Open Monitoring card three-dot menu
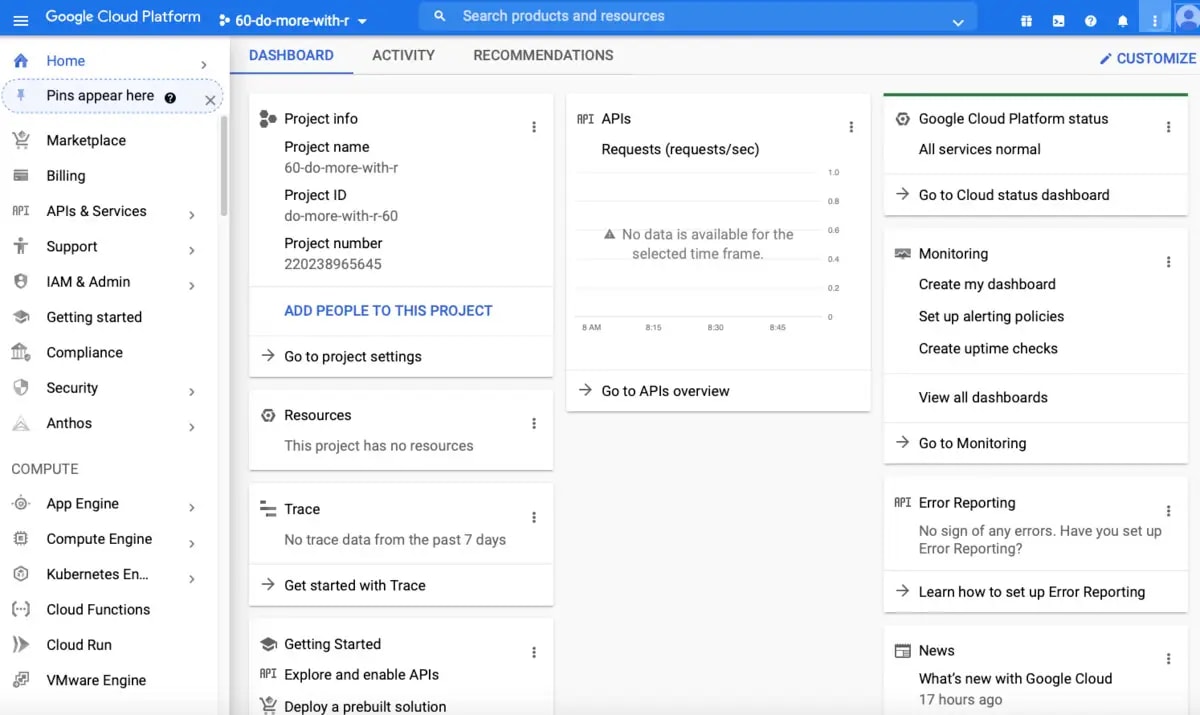 pos(1168,262)
